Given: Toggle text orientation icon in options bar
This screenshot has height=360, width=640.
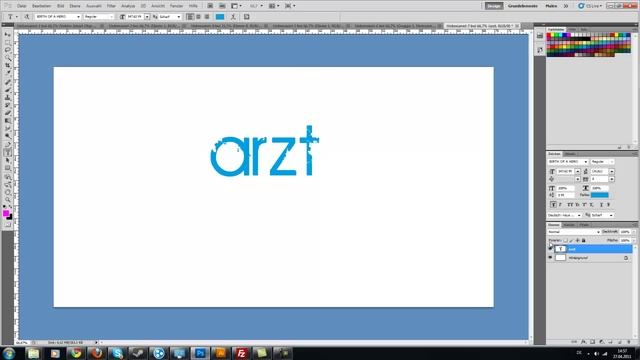Looking at the screenshot, I should coord(27,17).
